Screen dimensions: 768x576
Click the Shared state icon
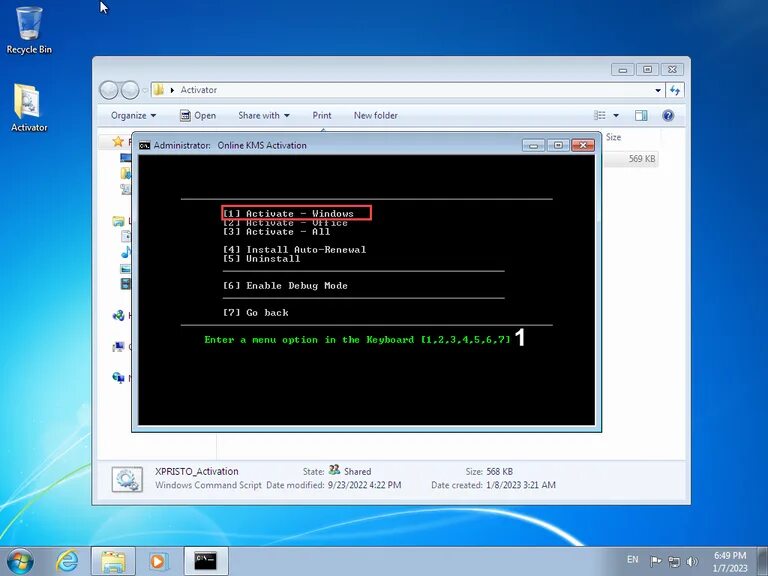pyautogui.click(x=335, y=470)
